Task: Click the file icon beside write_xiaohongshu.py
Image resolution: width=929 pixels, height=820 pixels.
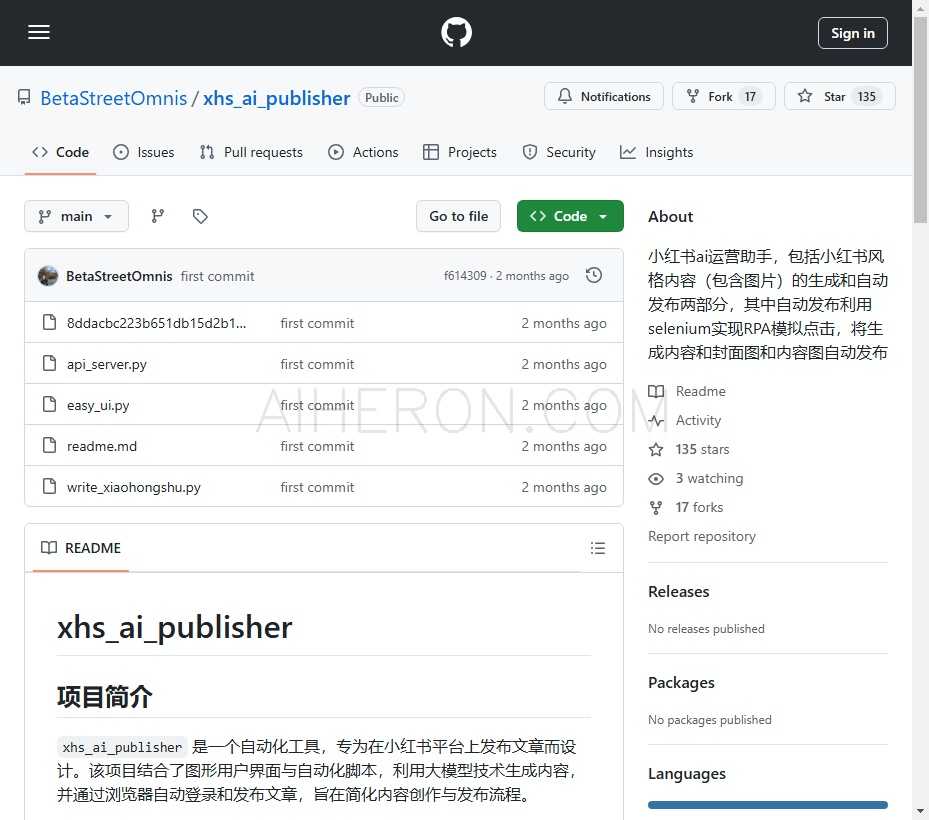Action: (50, 486)
